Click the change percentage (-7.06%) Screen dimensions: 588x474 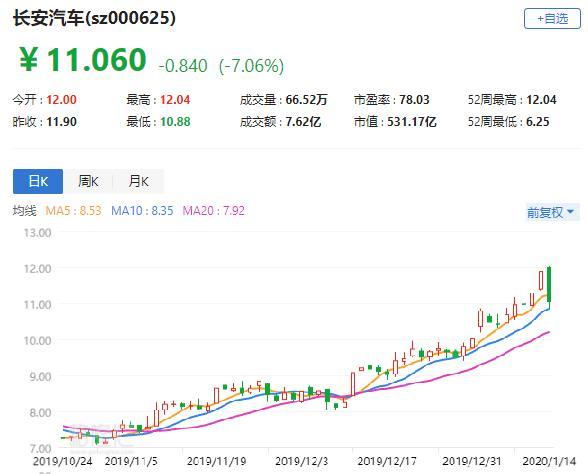[x=251, y=66]
